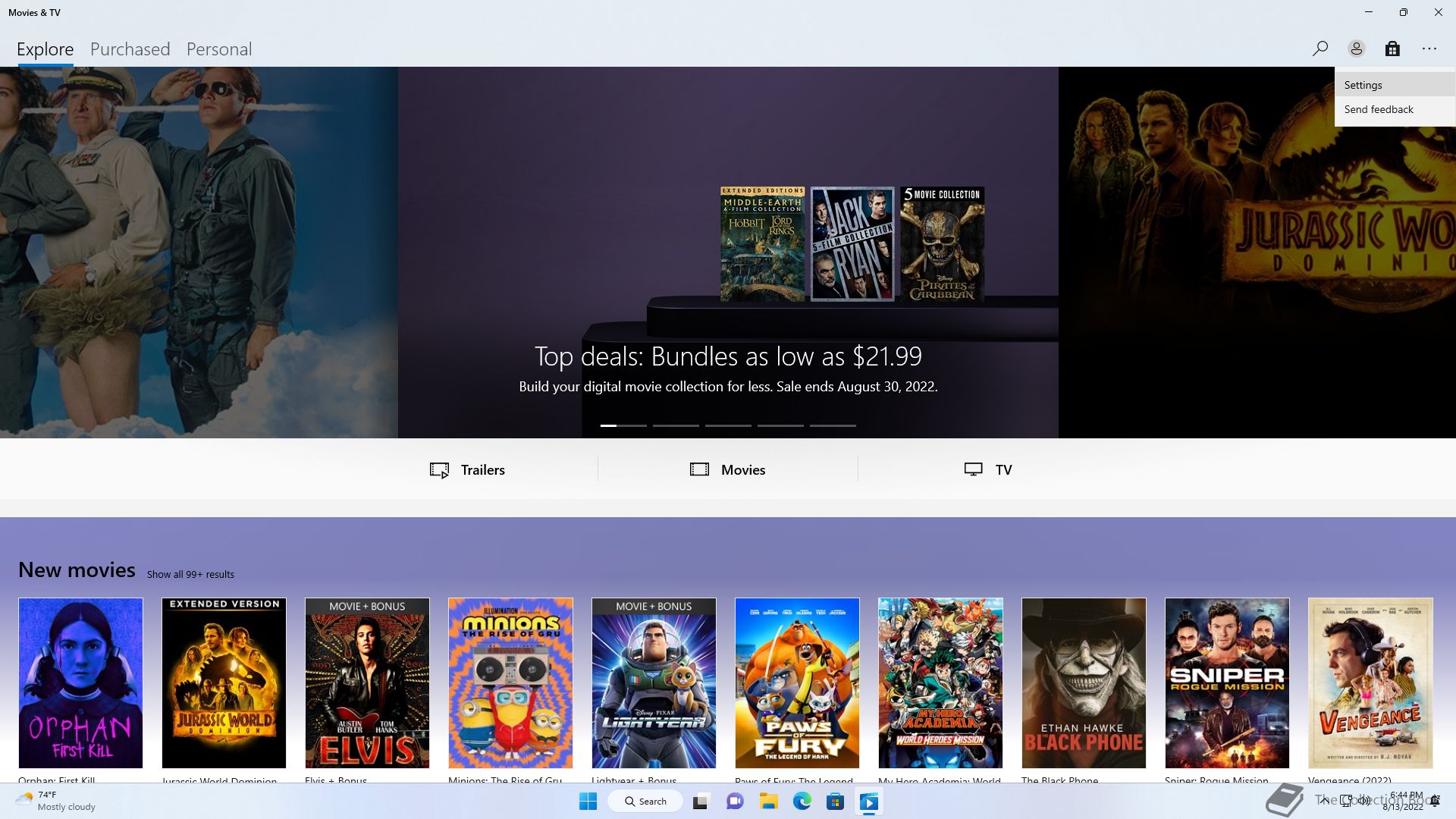Open the account profile icon
The width and height of the screenshot is (1456, 819).
pyautogui.click(x=1356, y=49)
